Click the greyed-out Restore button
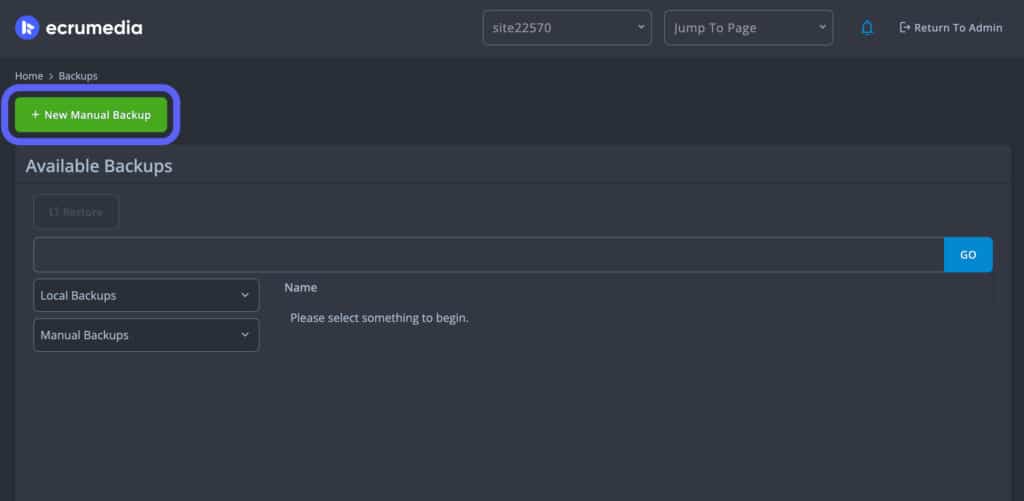Screen dimensions: 1024x501 click(76, 212)
